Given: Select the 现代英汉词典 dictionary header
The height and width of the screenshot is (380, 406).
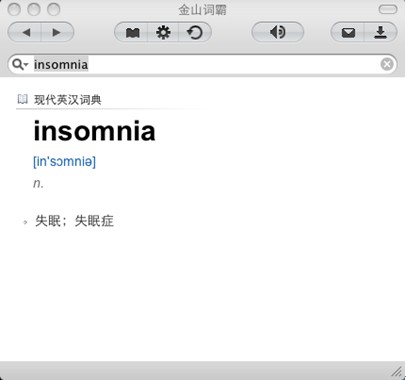Looking at the screenshot, I should tap(68, 100).
